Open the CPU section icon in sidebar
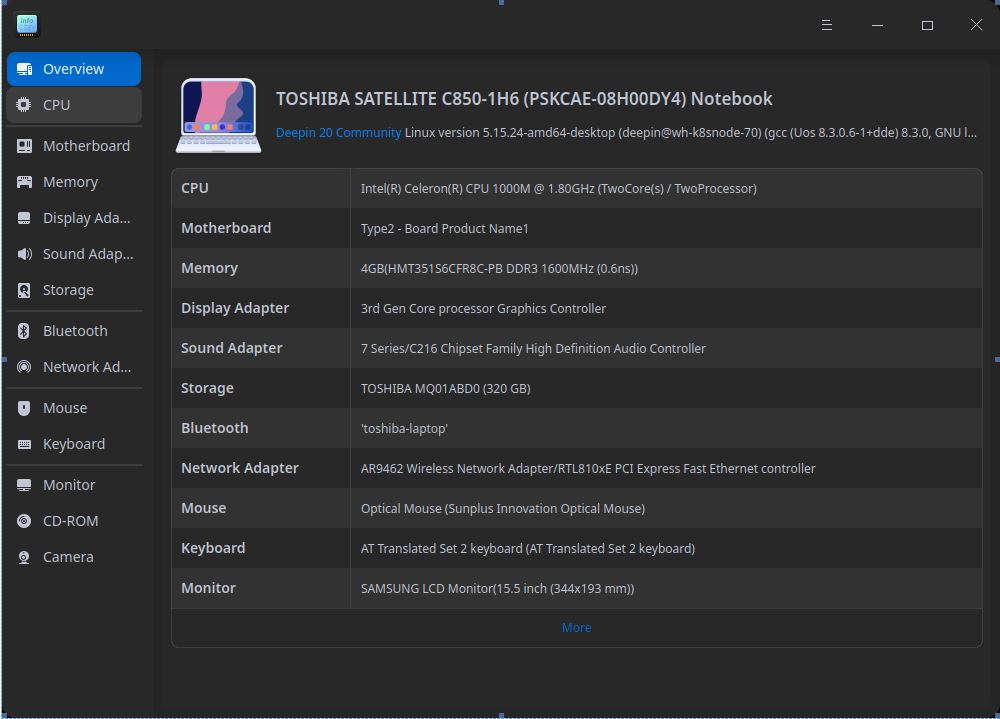The width and height of the screenshot is (1000, 719). [x=24, y=105]
